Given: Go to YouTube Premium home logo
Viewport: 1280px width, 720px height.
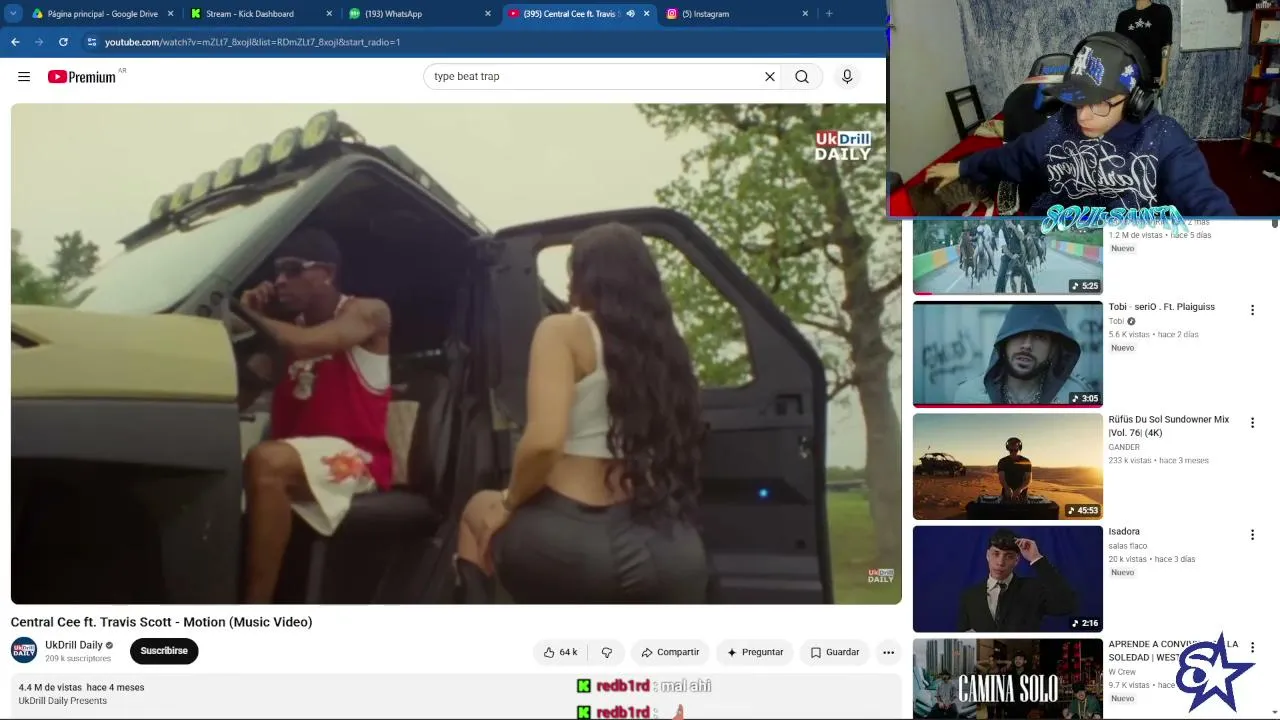Looking at the screenshot, I should coord(82,77).
